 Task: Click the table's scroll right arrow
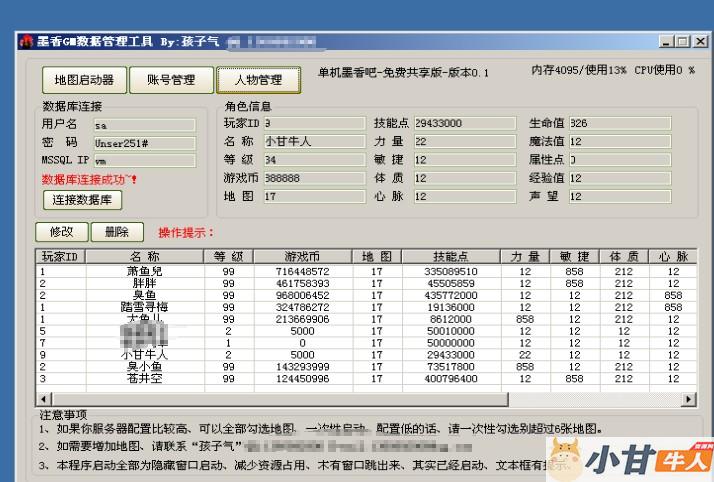688,399
